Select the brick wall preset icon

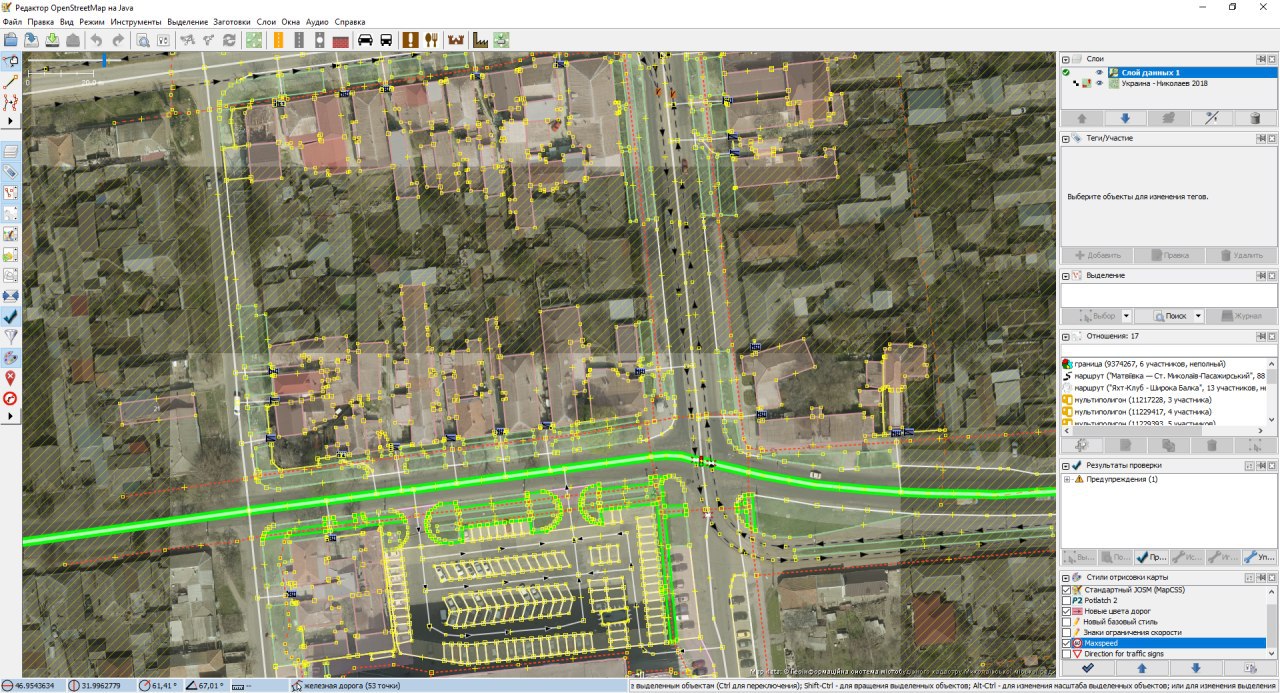(341, 40)
